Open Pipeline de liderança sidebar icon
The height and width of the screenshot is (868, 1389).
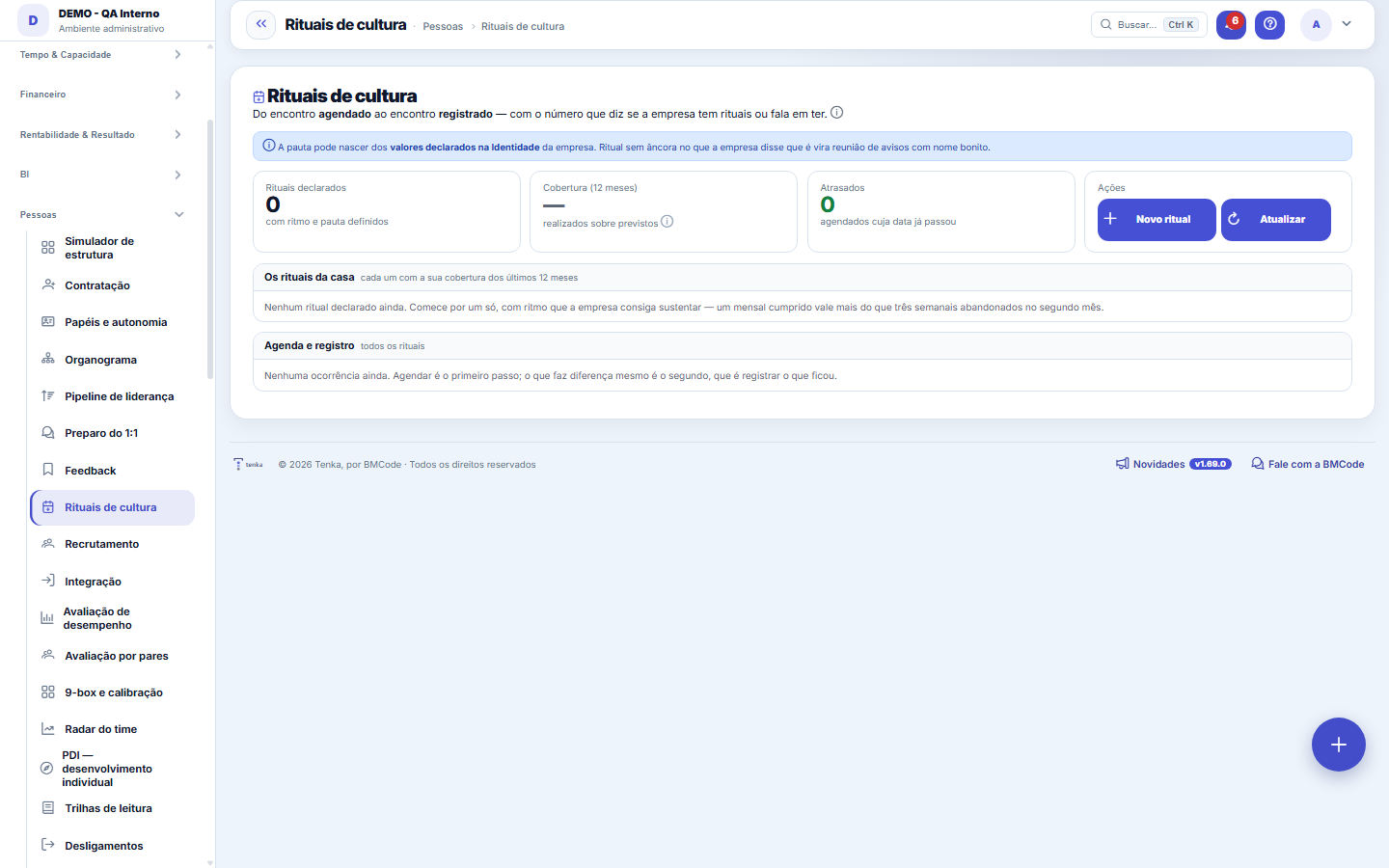point(48,396)
